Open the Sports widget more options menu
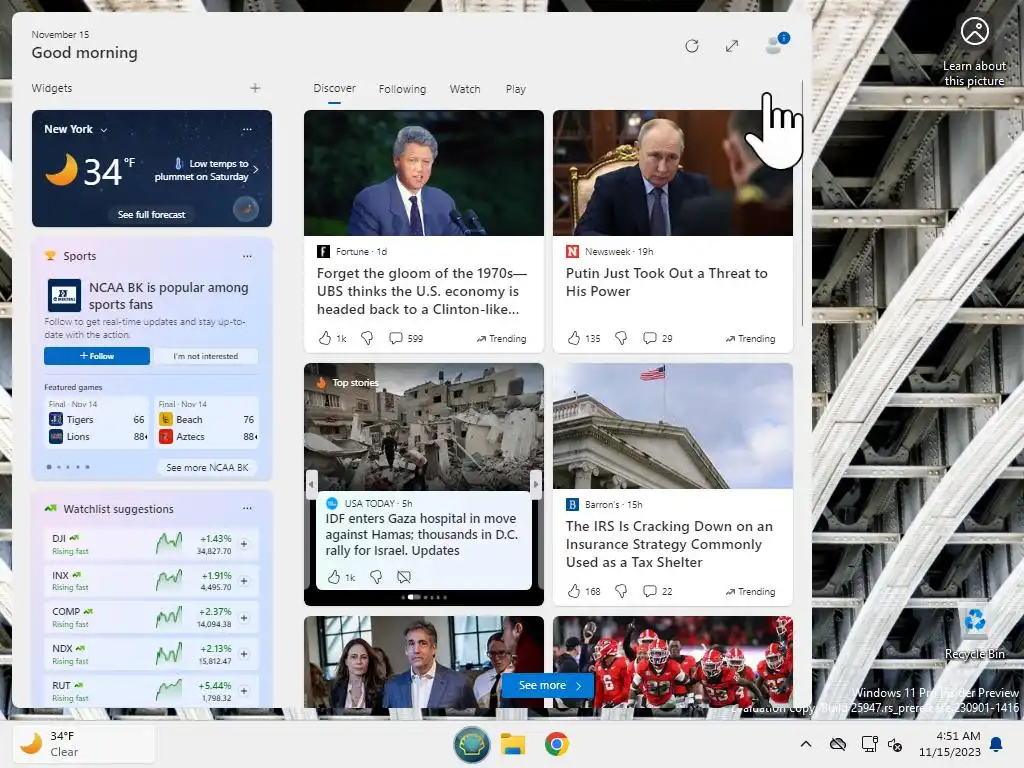This screenshot has width=1024, height=768. 248,256
